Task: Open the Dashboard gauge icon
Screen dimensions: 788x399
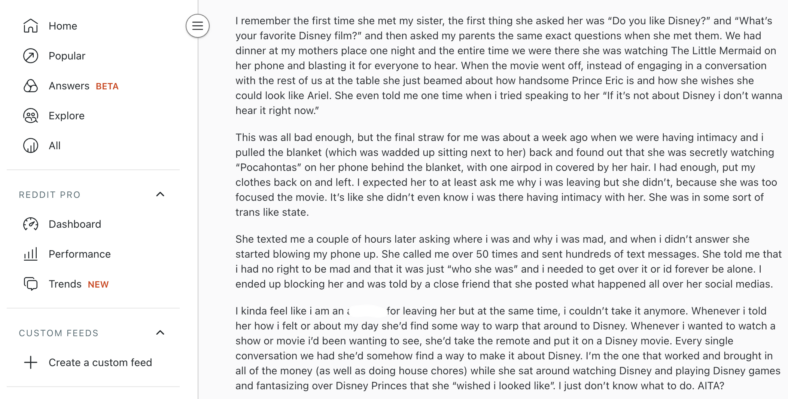Action: (31, 224)
